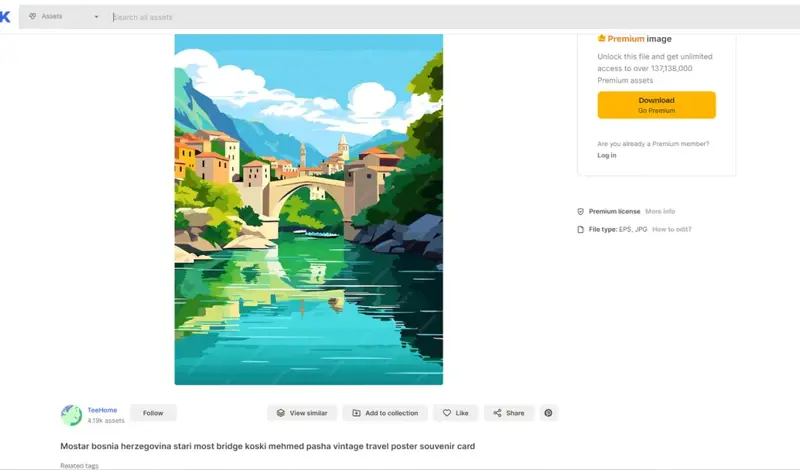Screen dimensions: 800x470
Task: Open the Log in link
Action: (607, 155)
